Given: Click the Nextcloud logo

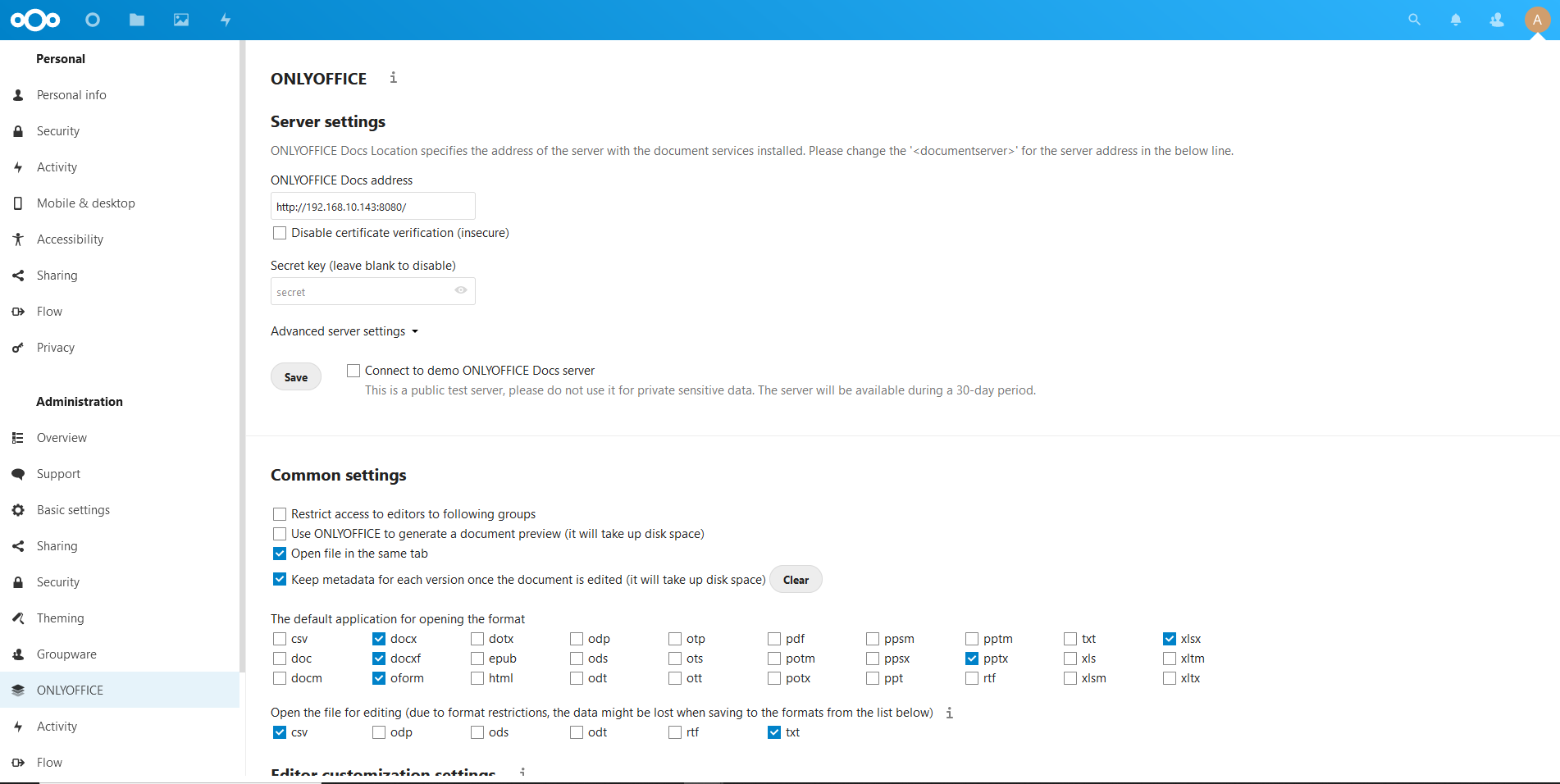Looking at the screenshot, I should point(35,20).
